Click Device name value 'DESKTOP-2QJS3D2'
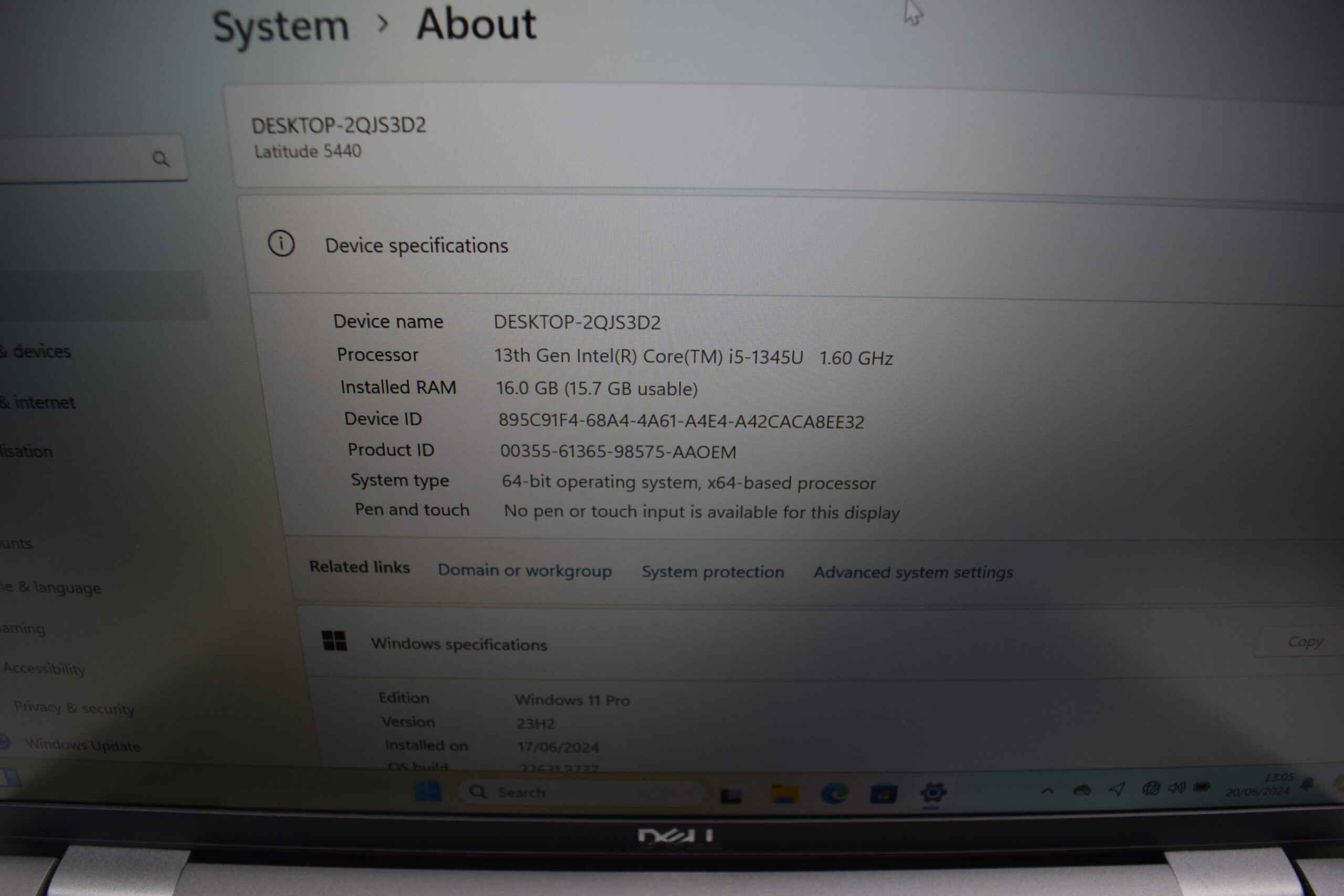This screenshot has width=1344, height=896. tap(577, 322)
